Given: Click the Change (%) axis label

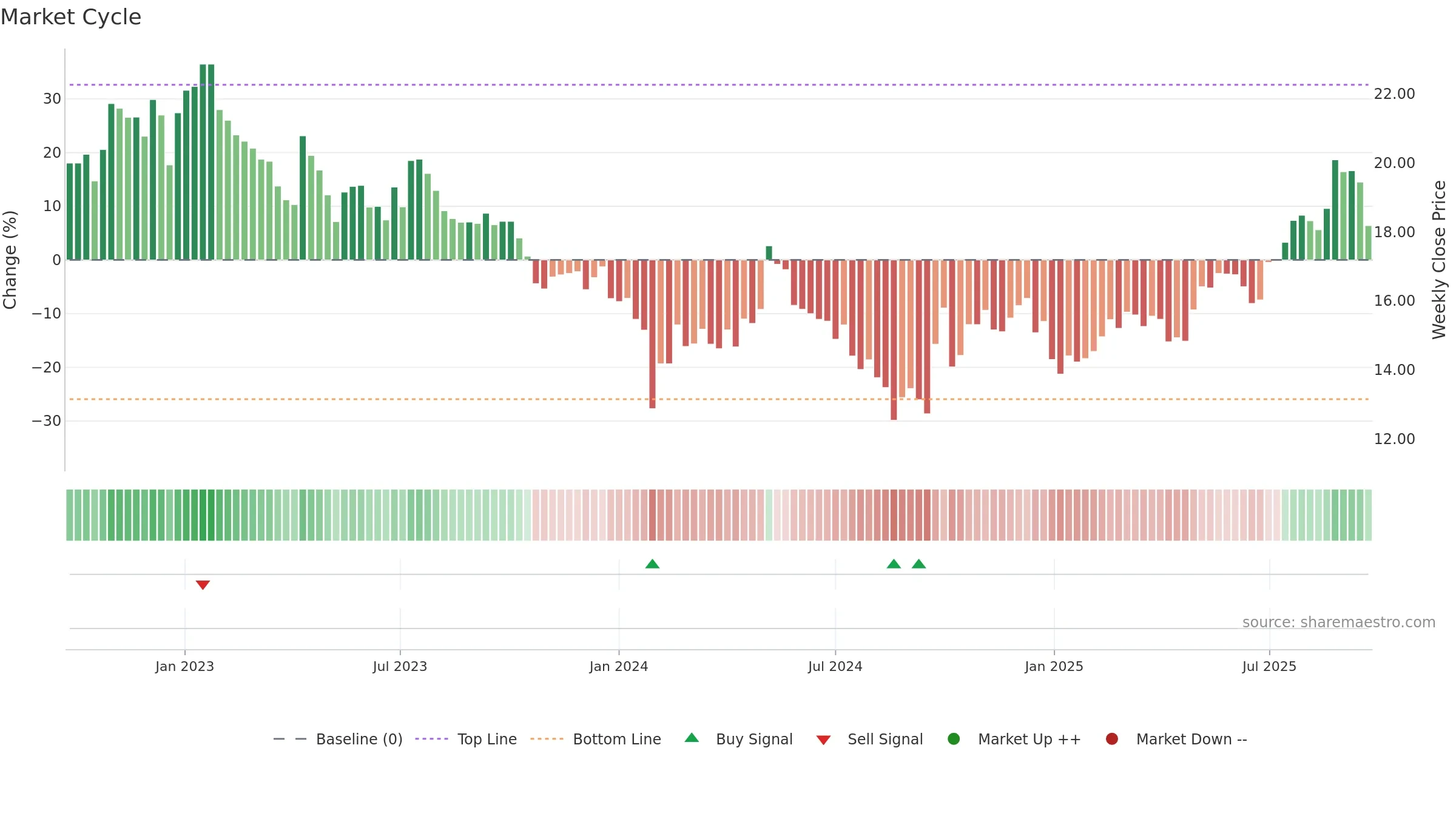Looking at the screenshot, I should (10, 260).
